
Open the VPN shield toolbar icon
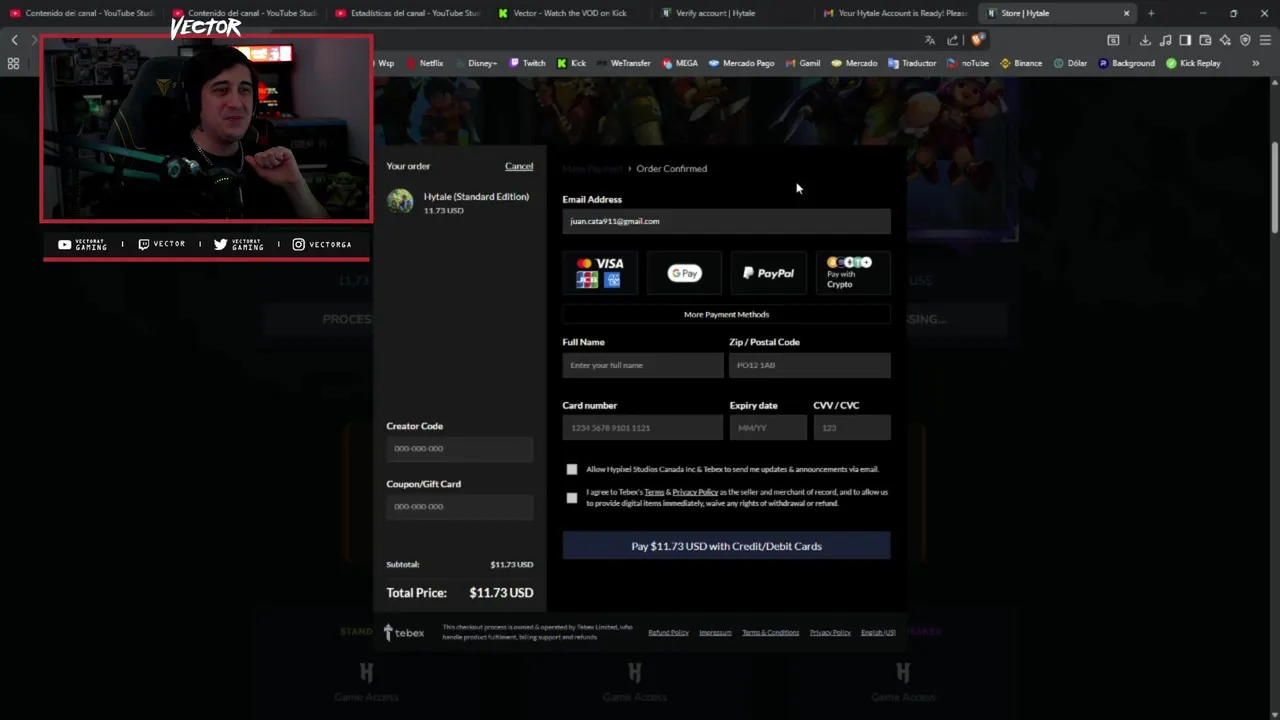click(1245, 40)
